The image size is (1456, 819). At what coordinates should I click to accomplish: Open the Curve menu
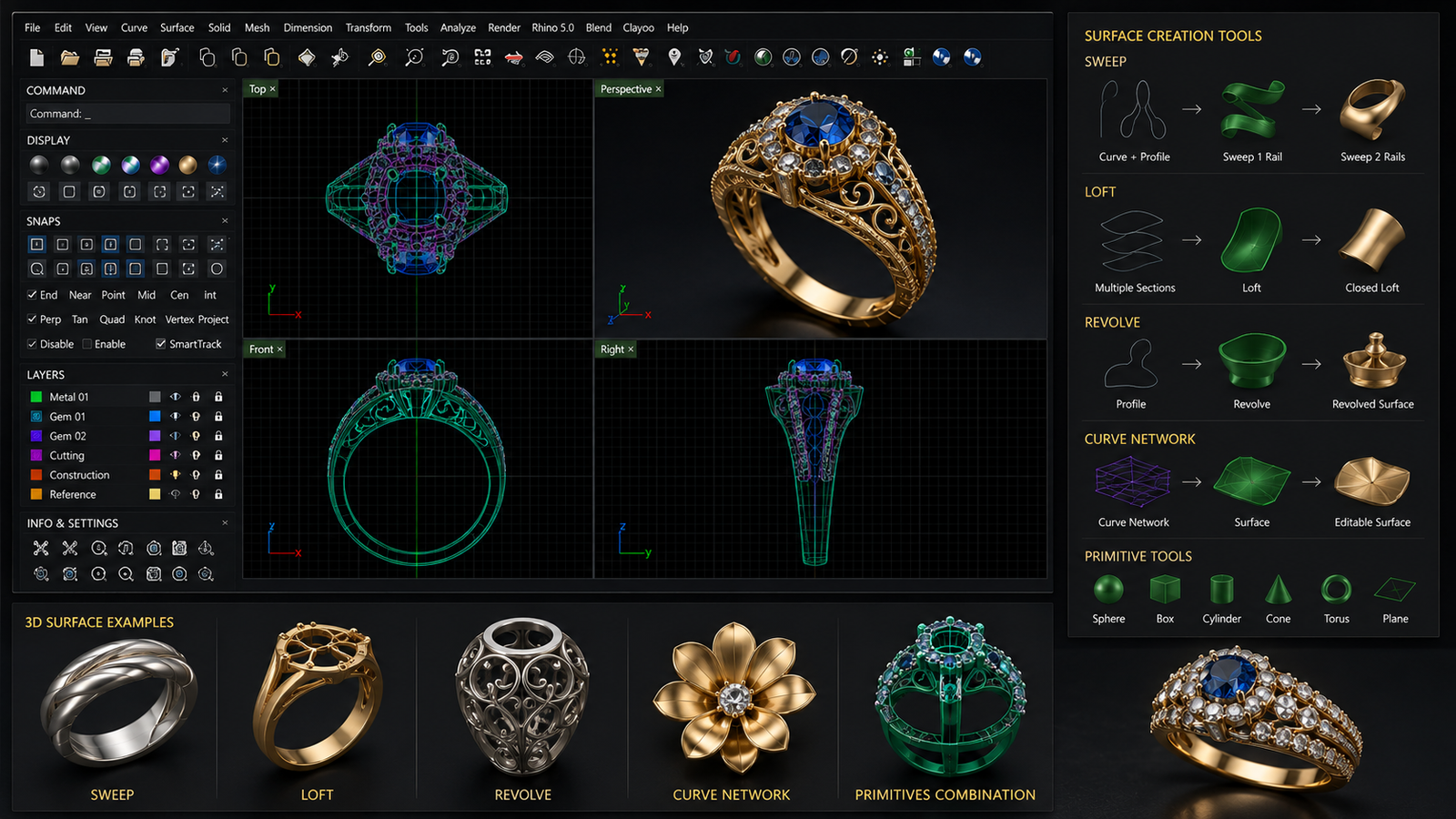click(134, 28)
